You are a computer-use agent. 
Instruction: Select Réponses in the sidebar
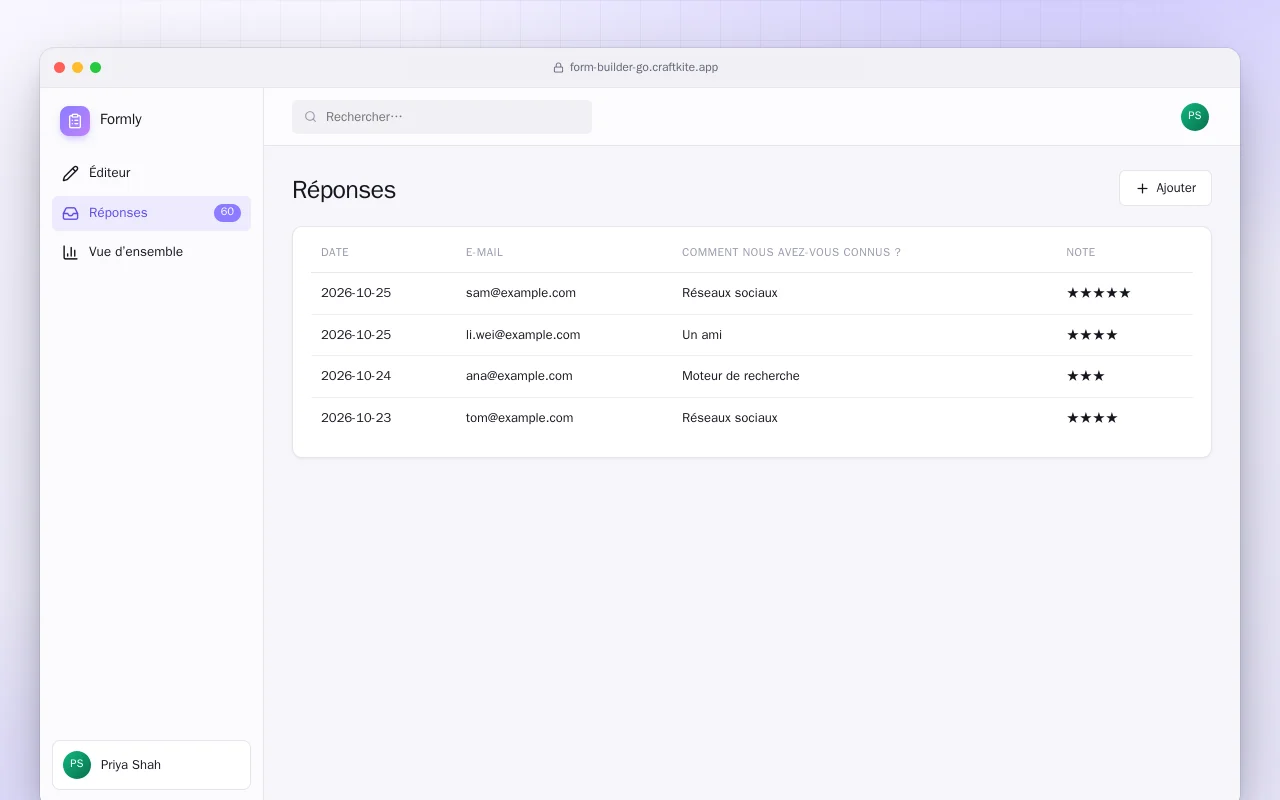point(151,213)
